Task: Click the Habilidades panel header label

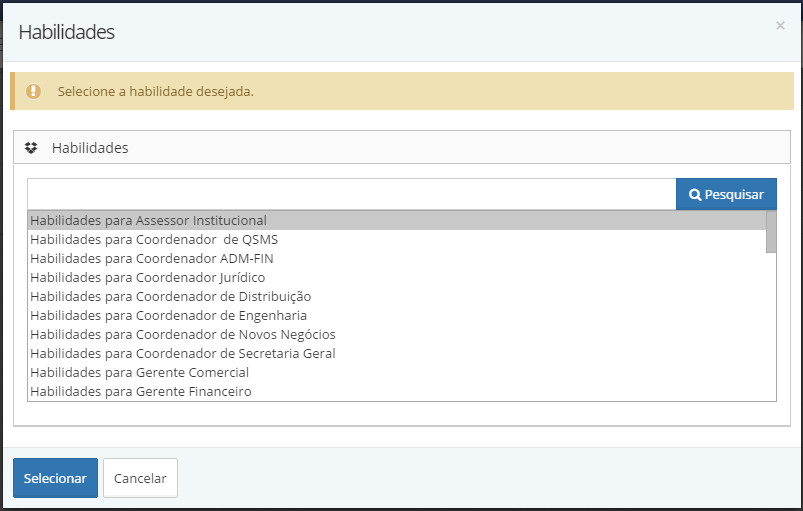Action: point(90,148)
